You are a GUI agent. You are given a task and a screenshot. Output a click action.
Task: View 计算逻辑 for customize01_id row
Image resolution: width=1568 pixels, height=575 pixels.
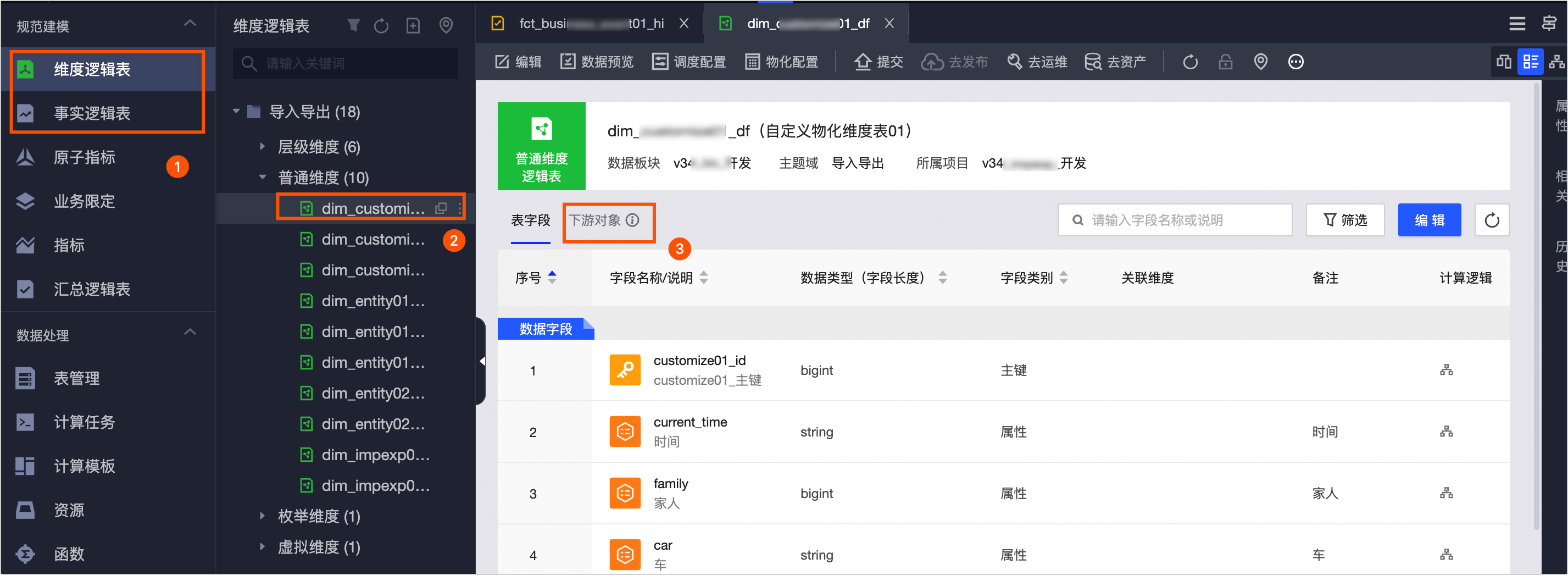[x=1446, y=370]
